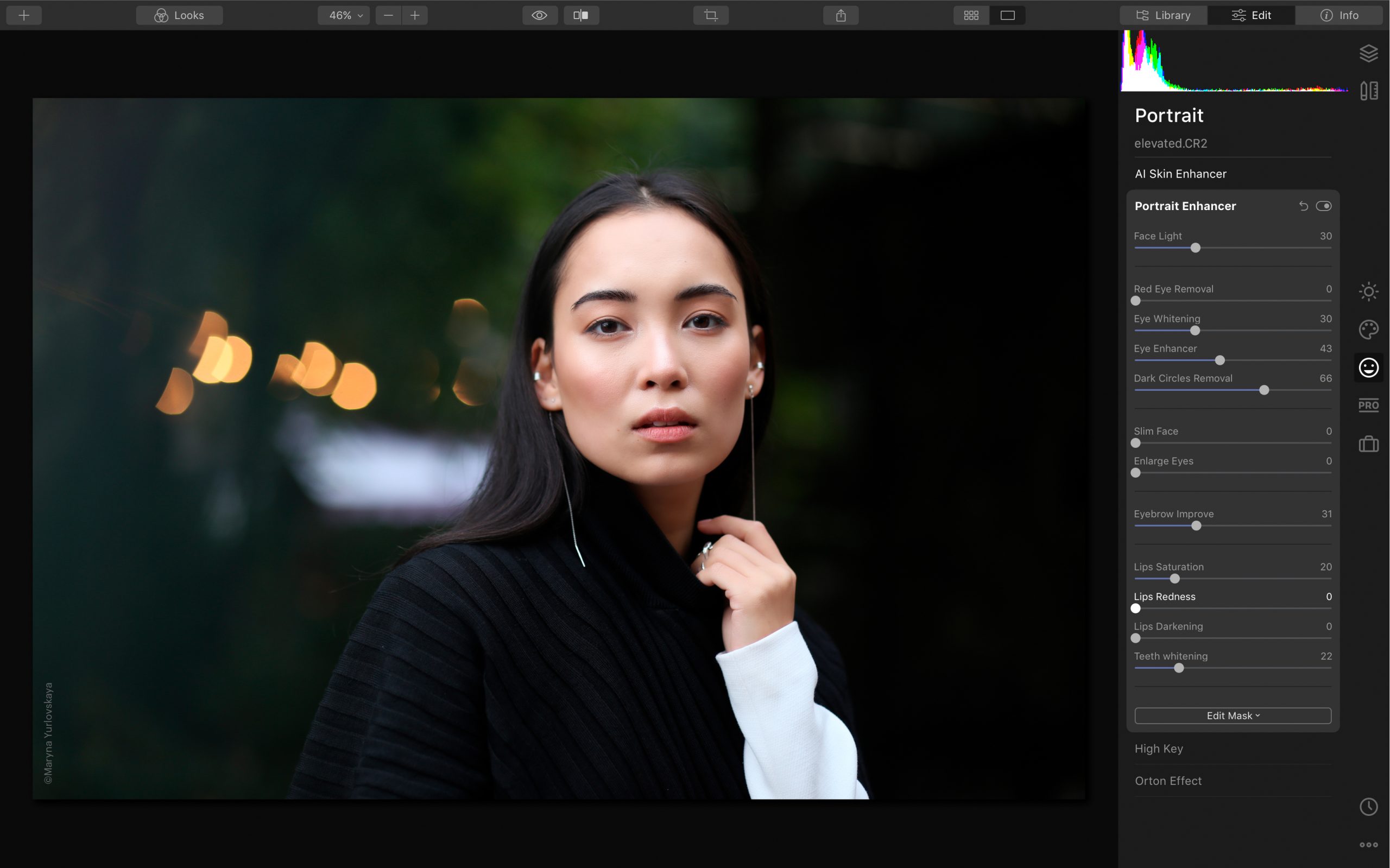Select the Essentials sun icon
Viewport: 1390px width, 868px height.
click(x=1370, y=291)
